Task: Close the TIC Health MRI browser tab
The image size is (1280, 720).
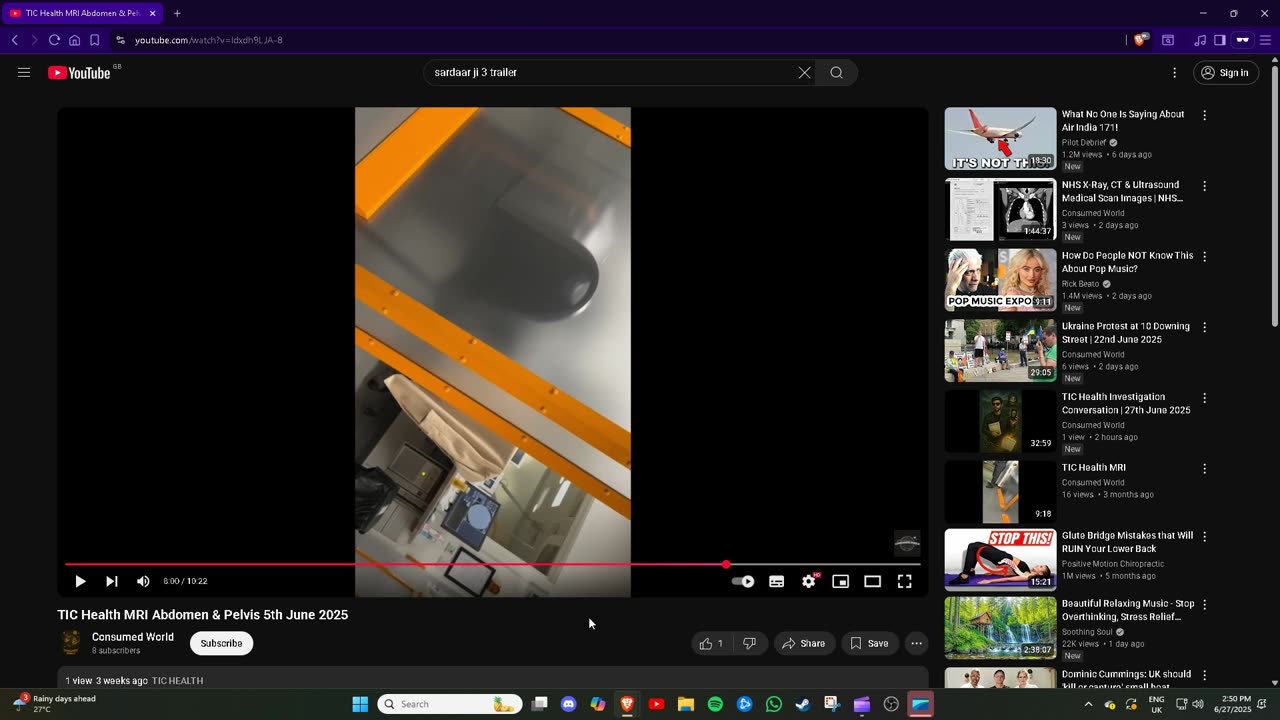Action: pyautogui.click(x=152, y=13)
